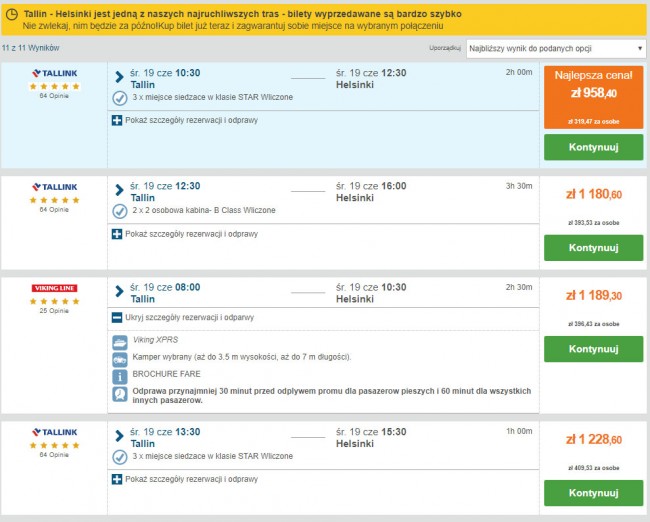
Task: Click the Tallink logo on 10:30 sailing
Action: point(54,73)
